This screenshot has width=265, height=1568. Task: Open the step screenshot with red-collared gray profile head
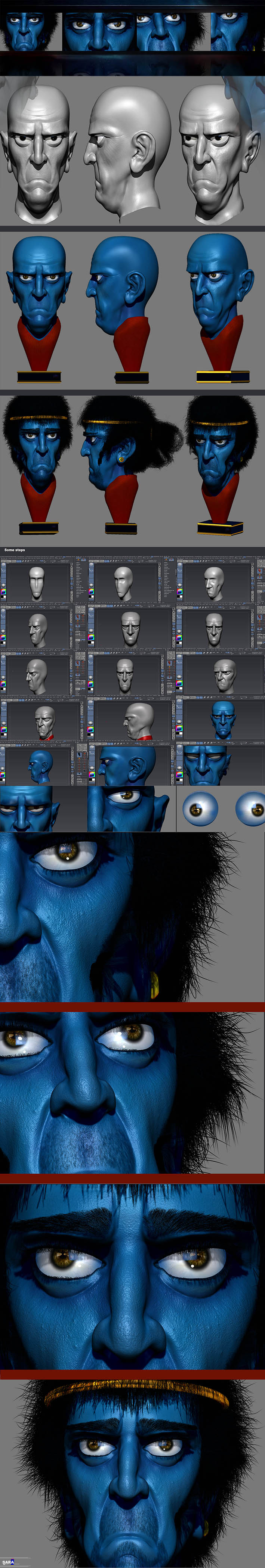point(132,720)
